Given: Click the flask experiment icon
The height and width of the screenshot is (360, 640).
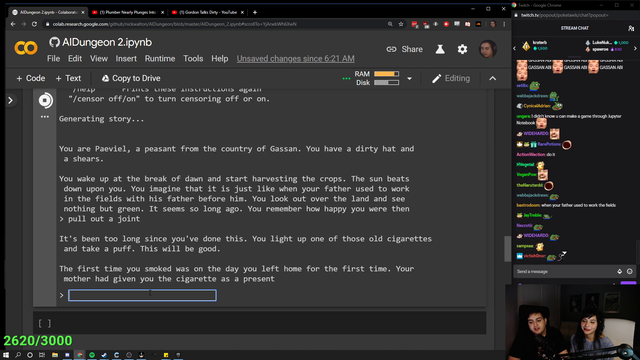Looking at the screenshot, I should 440,49.
